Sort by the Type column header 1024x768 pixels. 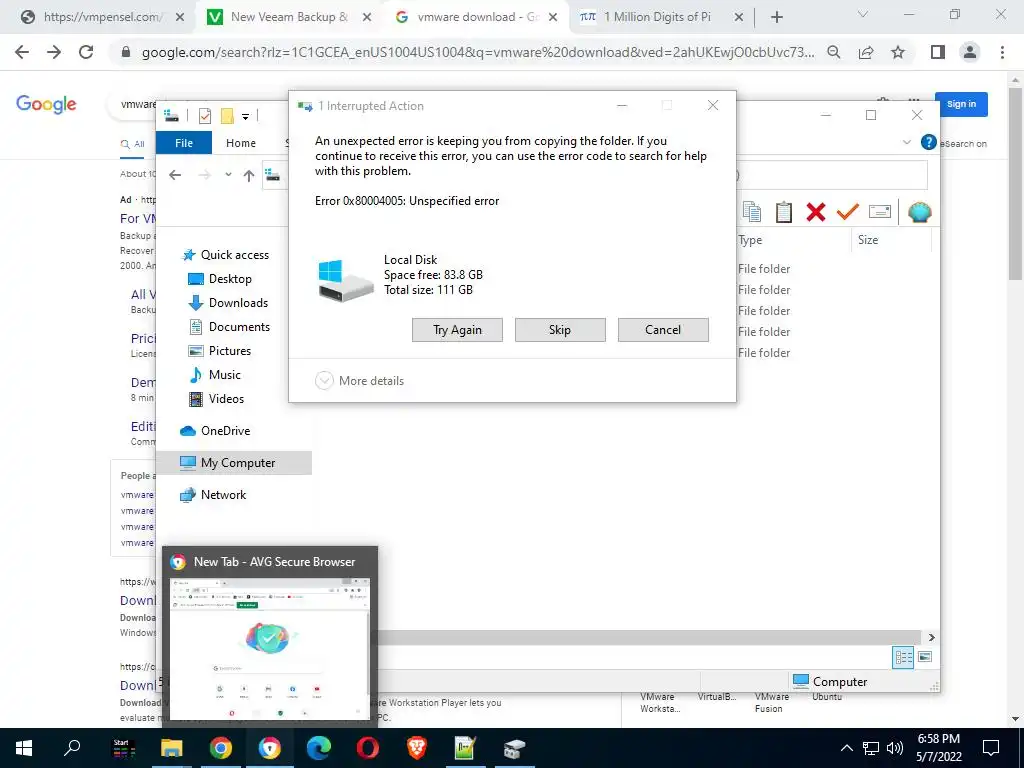[750, 240]
